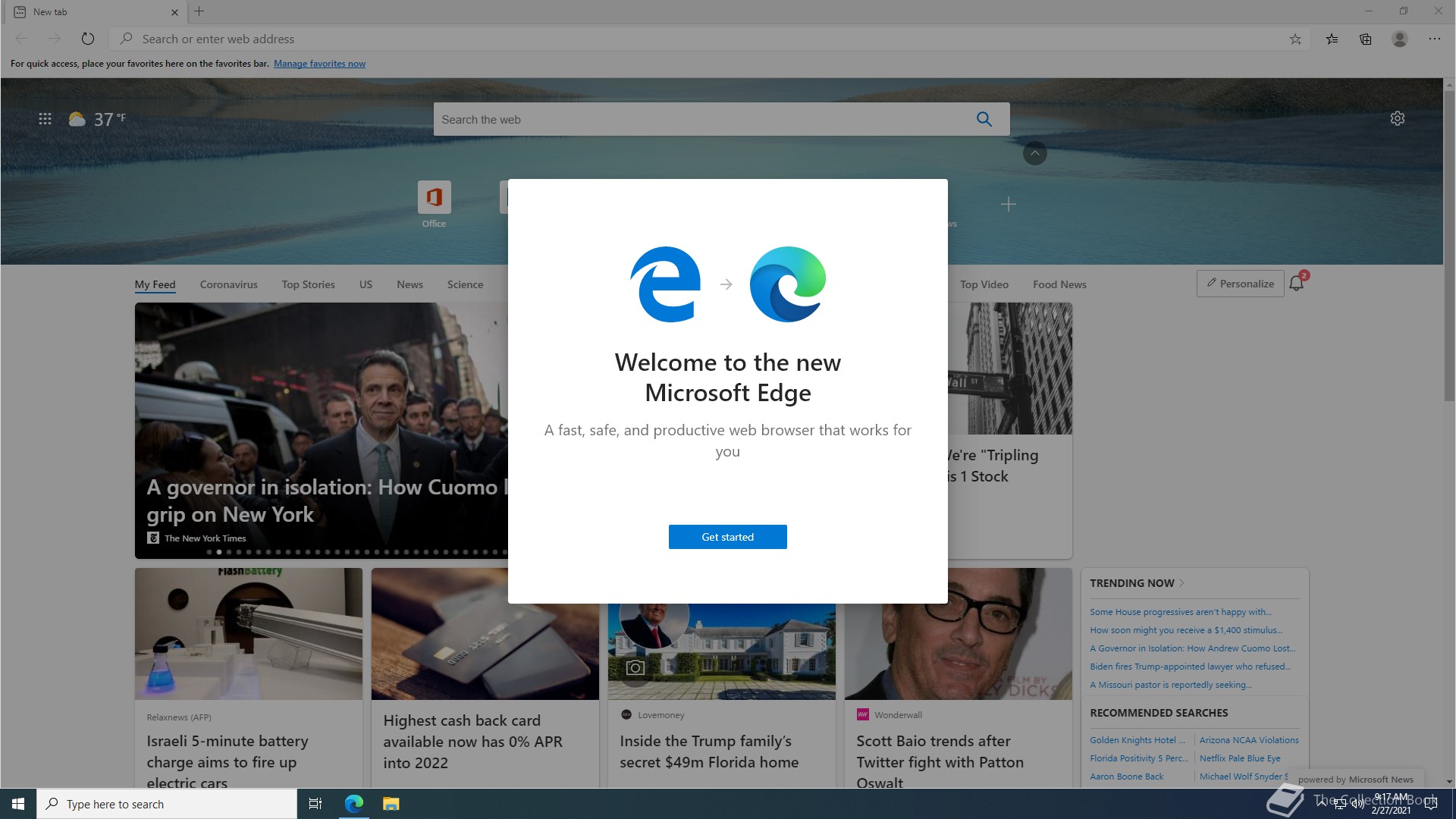Screen dimensions: 1456x819
Task: Select the Science feed tab
Action: pos(465,284)
